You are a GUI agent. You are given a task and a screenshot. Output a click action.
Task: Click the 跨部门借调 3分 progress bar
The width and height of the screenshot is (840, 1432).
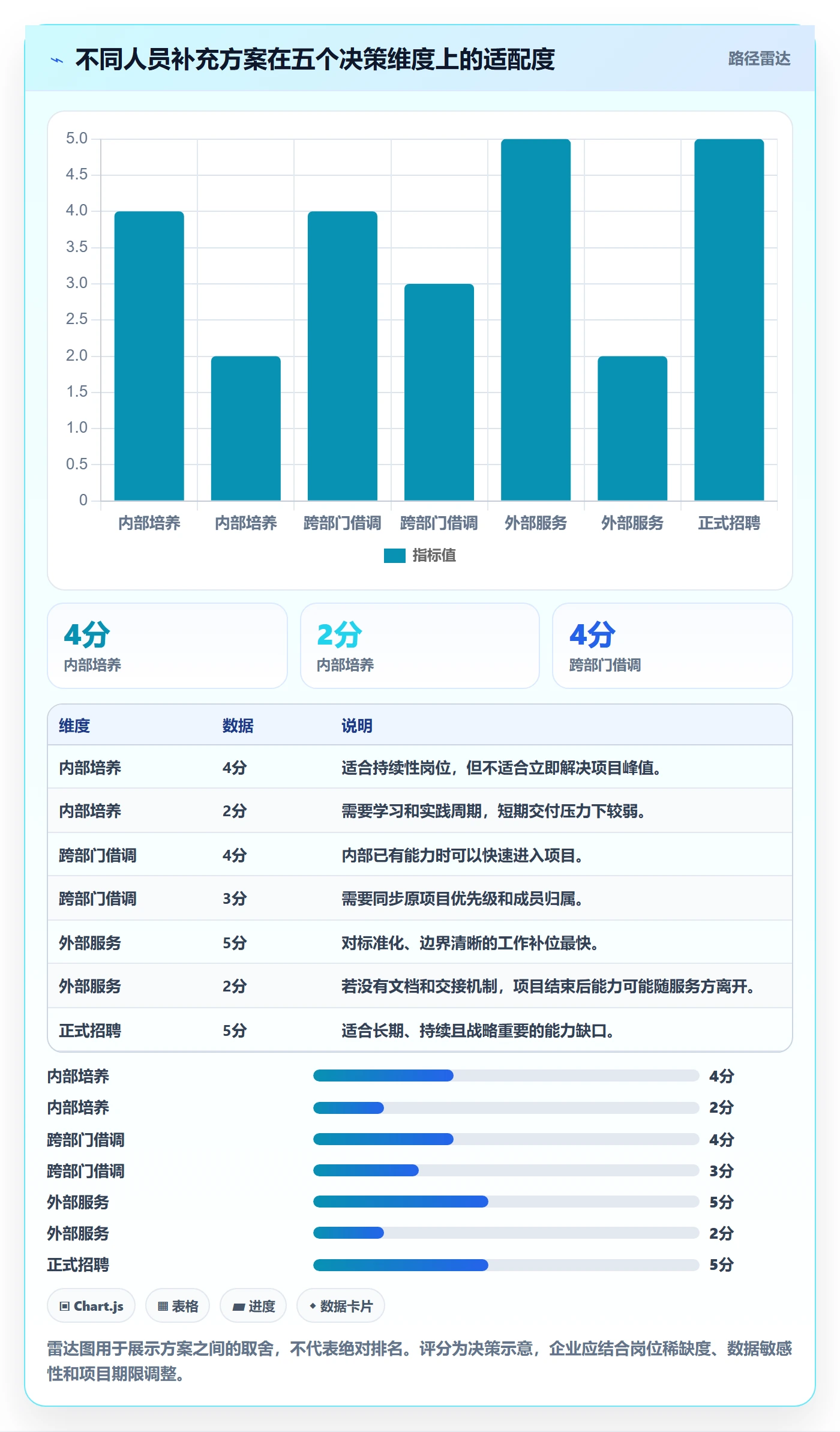tap(506, 1170)
